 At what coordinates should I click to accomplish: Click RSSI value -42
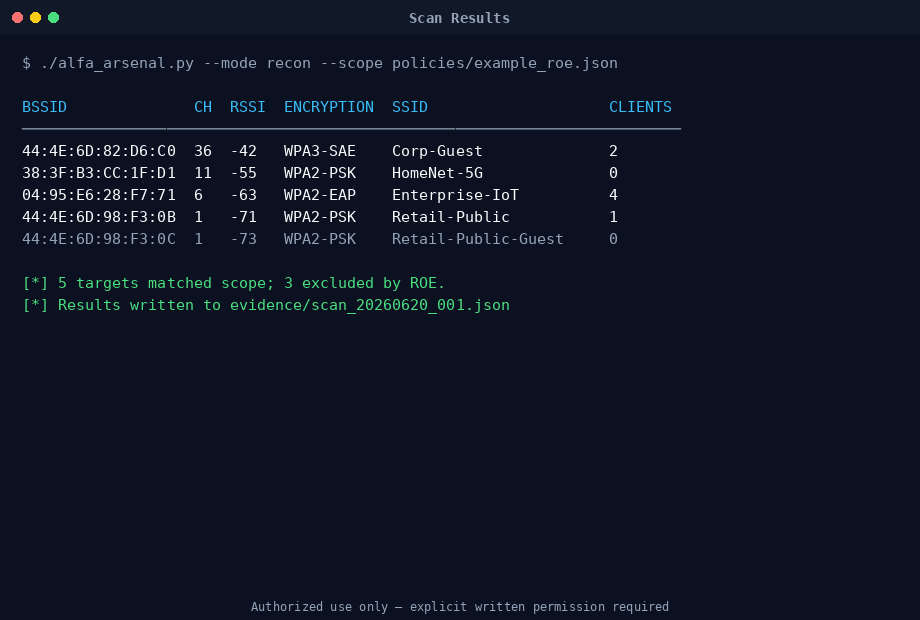pyautogui.click(x=243, y=151)
